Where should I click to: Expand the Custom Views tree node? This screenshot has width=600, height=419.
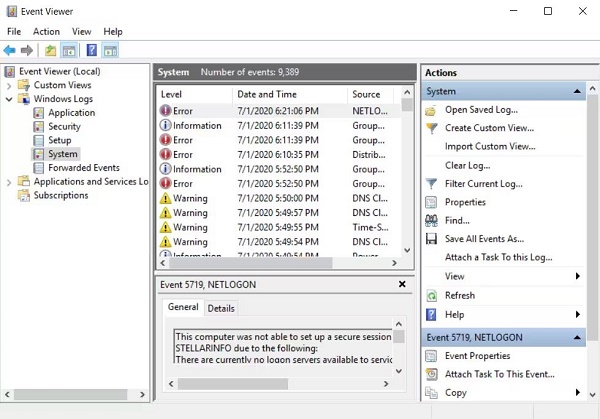click(9, 86)
